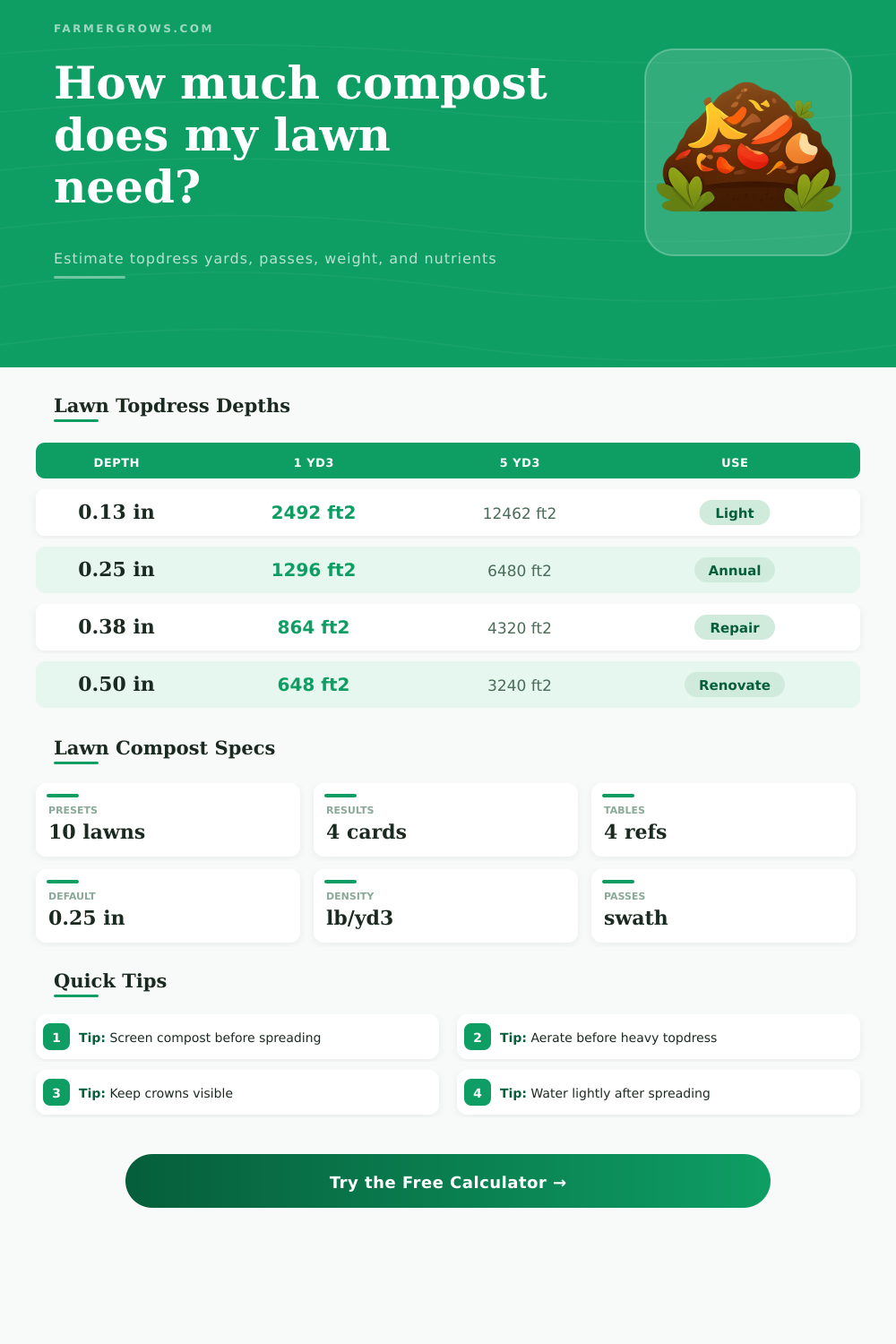Select tip number 2 badge
Viewport: 896px width, 1344px height.
[478, 1038]
